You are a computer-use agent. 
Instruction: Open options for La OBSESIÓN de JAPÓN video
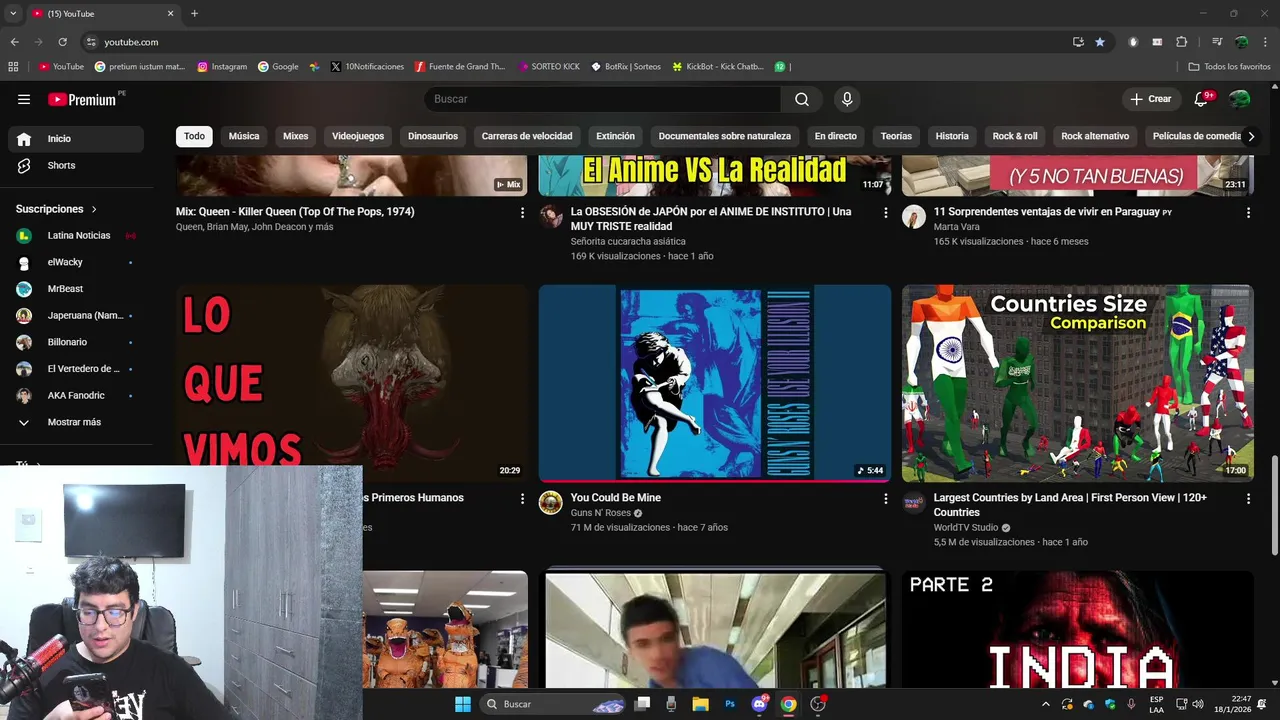(885, 212)
